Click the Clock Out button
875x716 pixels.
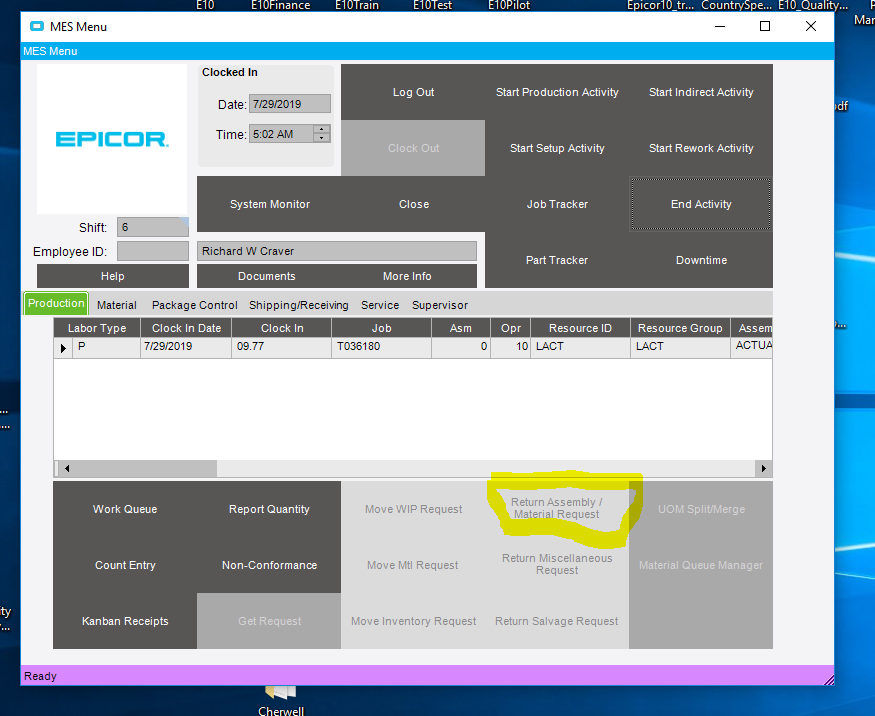pos(413,148)
